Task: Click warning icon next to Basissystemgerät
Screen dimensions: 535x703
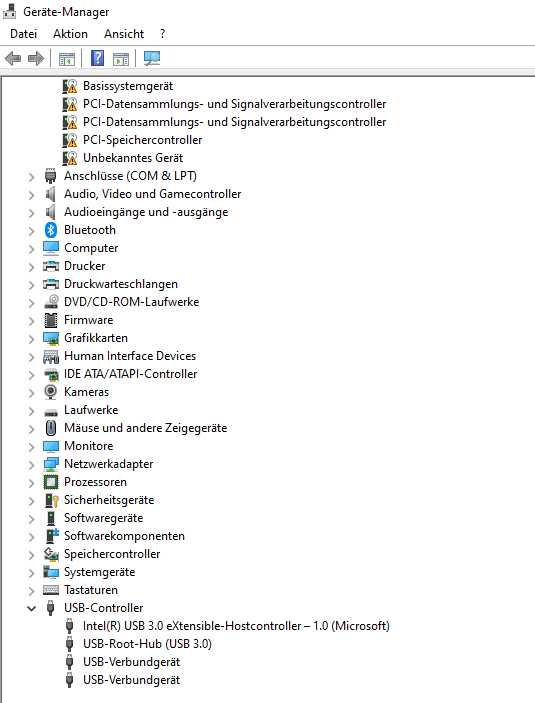Action: coord(70,86)
